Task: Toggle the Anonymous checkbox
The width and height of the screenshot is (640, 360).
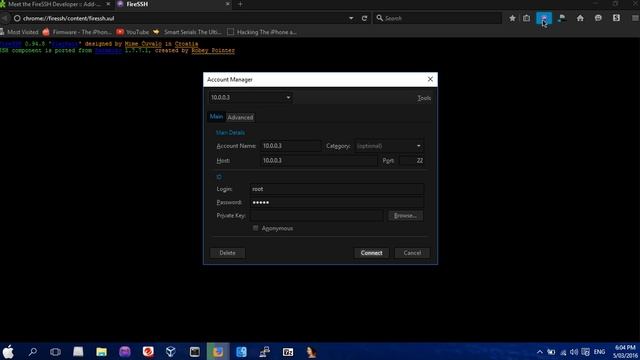Action: (x=256, y=228)
